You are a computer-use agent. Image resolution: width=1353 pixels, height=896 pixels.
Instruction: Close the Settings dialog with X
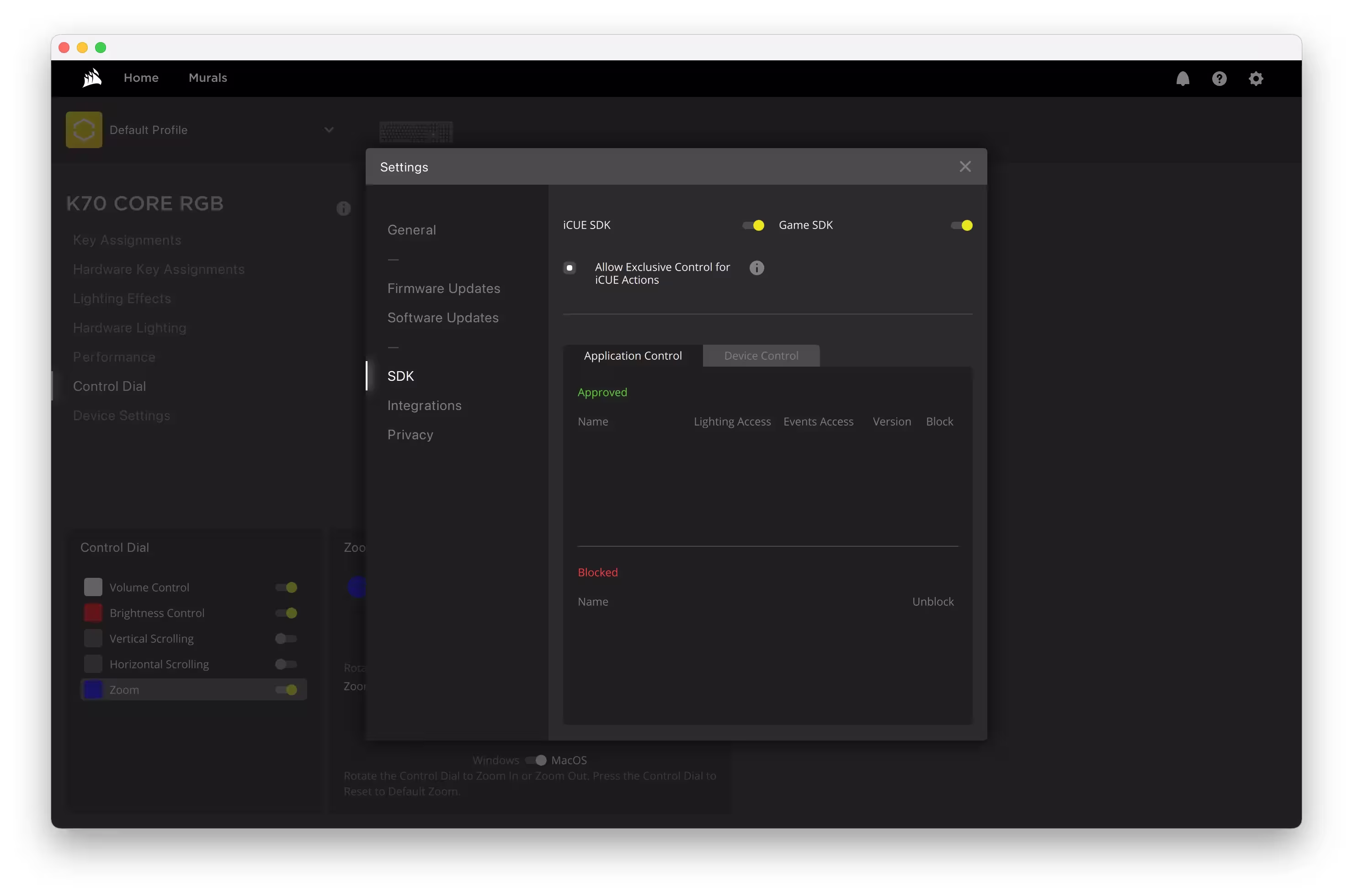tap(965, 166)
